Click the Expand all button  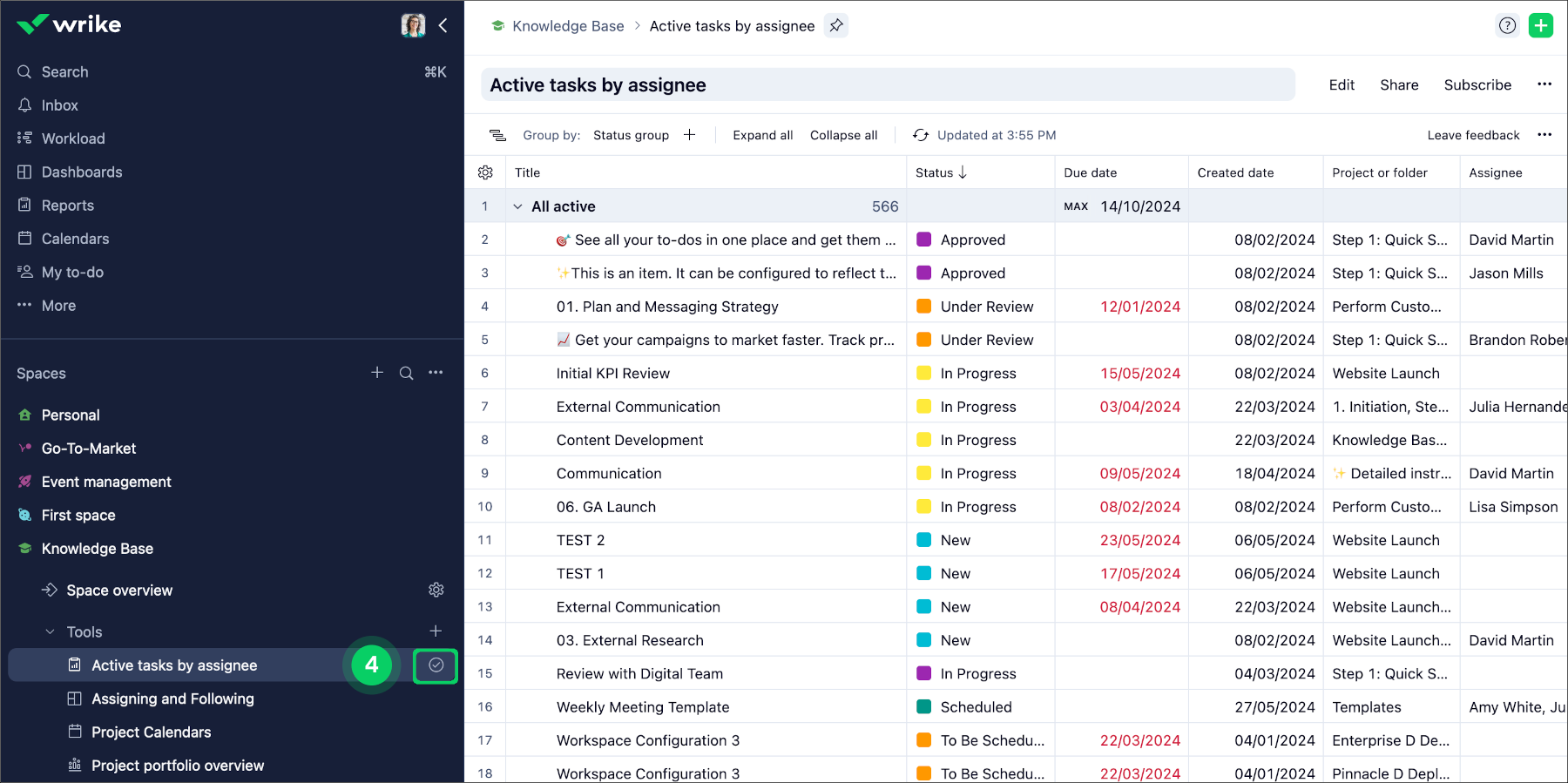(x=762, y=135)
